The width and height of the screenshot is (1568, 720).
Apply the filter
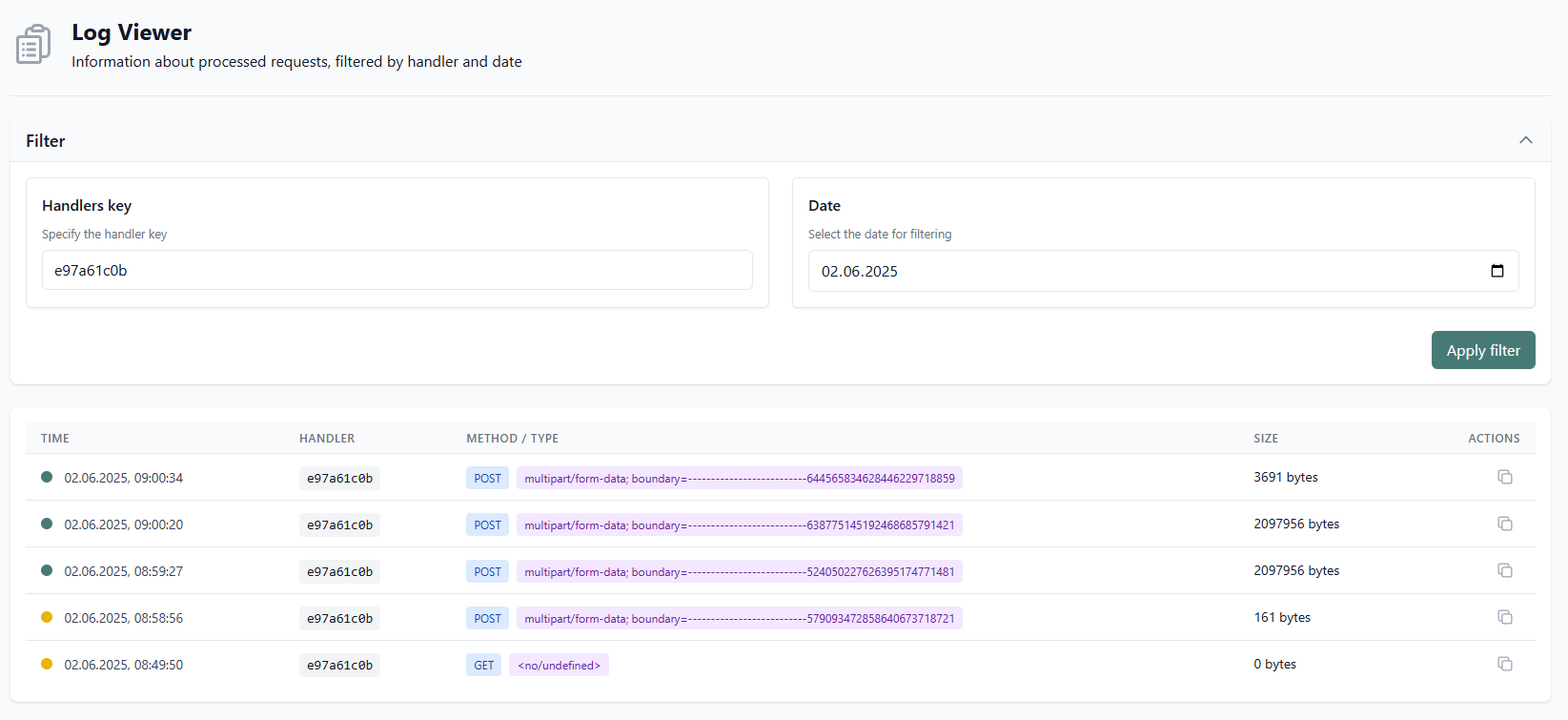1483,350
